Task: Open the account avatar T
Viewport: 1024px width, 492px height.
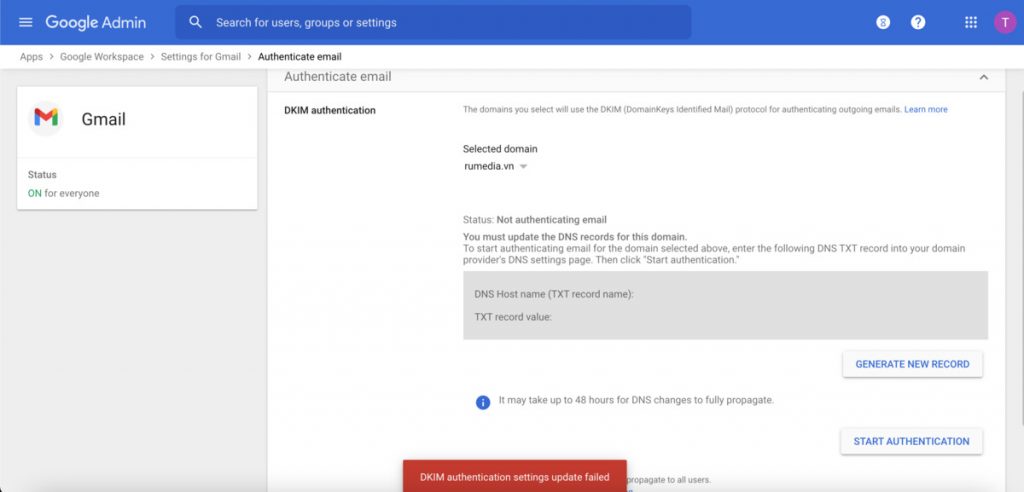Action: 1004,22
